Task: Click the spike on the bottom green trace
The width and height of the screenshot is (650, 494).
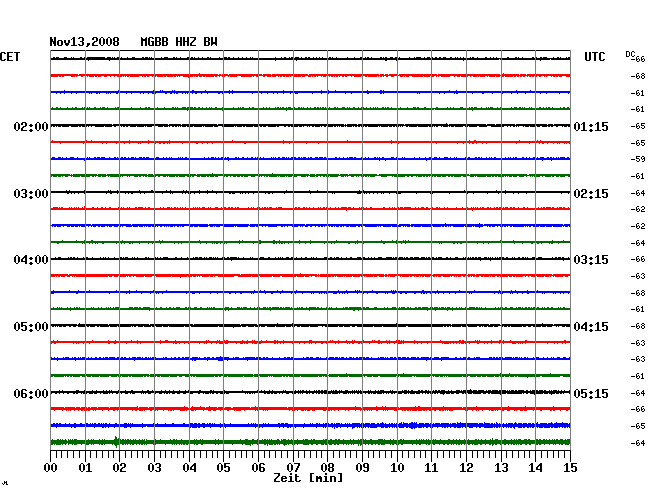Action: [x=116, y=442]
